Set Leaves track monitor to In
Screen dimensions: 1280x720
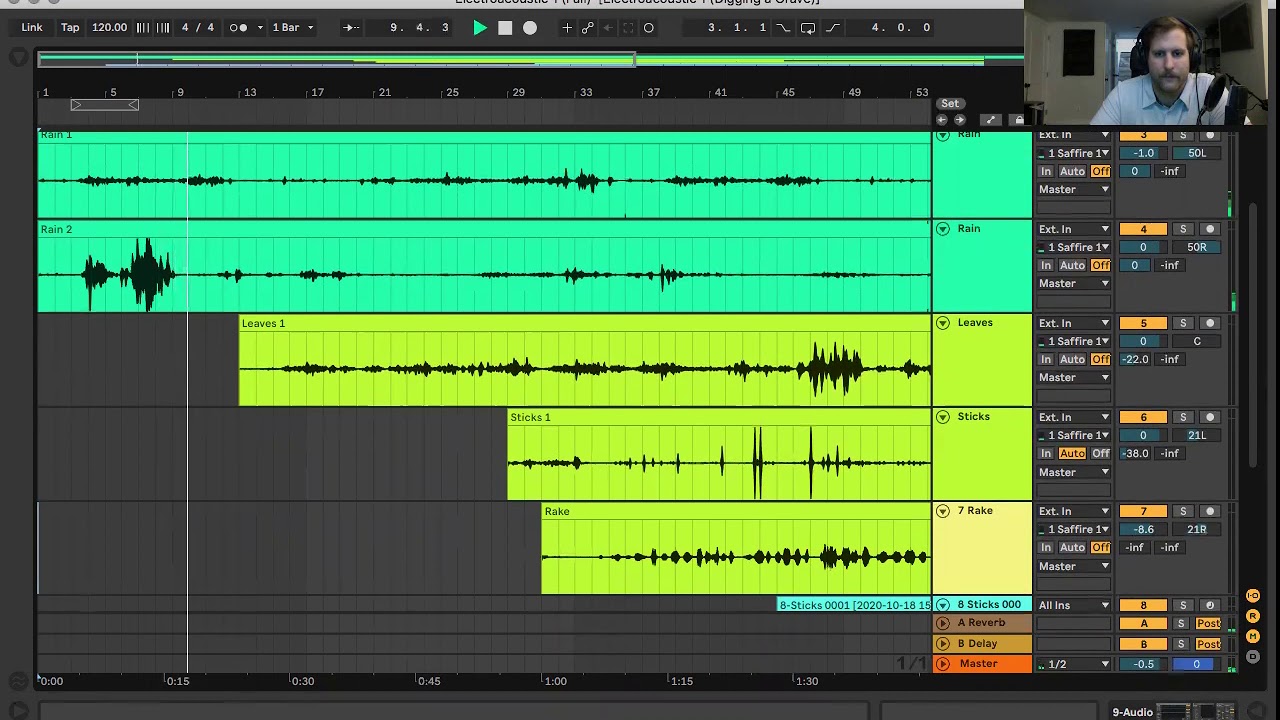[1046, 359]
